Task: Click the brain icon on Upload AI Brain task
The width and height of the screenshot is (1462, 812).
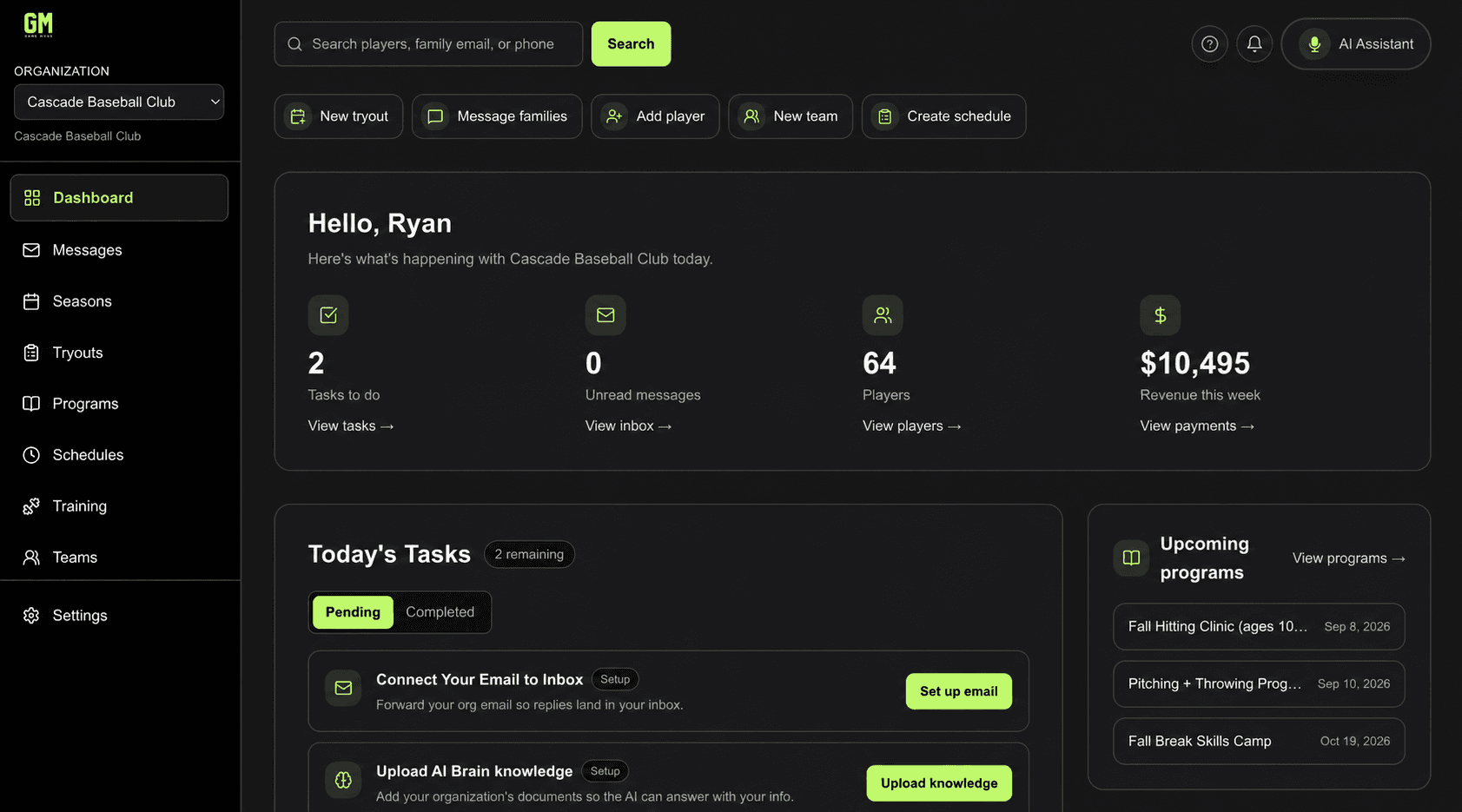Action: coord(343,780)
